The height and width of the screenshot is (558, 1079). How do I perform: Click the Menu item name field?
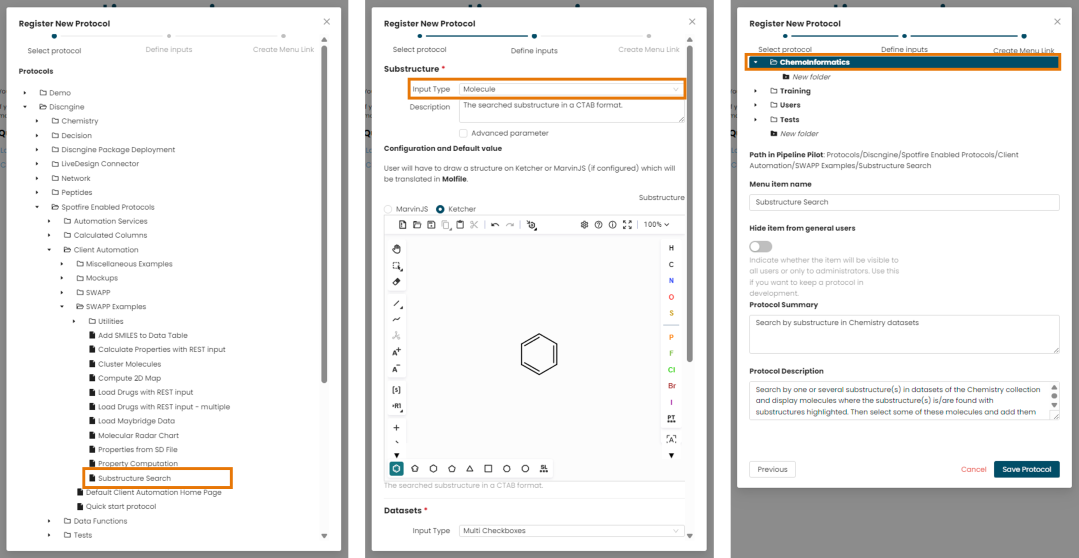coord(904,202)
